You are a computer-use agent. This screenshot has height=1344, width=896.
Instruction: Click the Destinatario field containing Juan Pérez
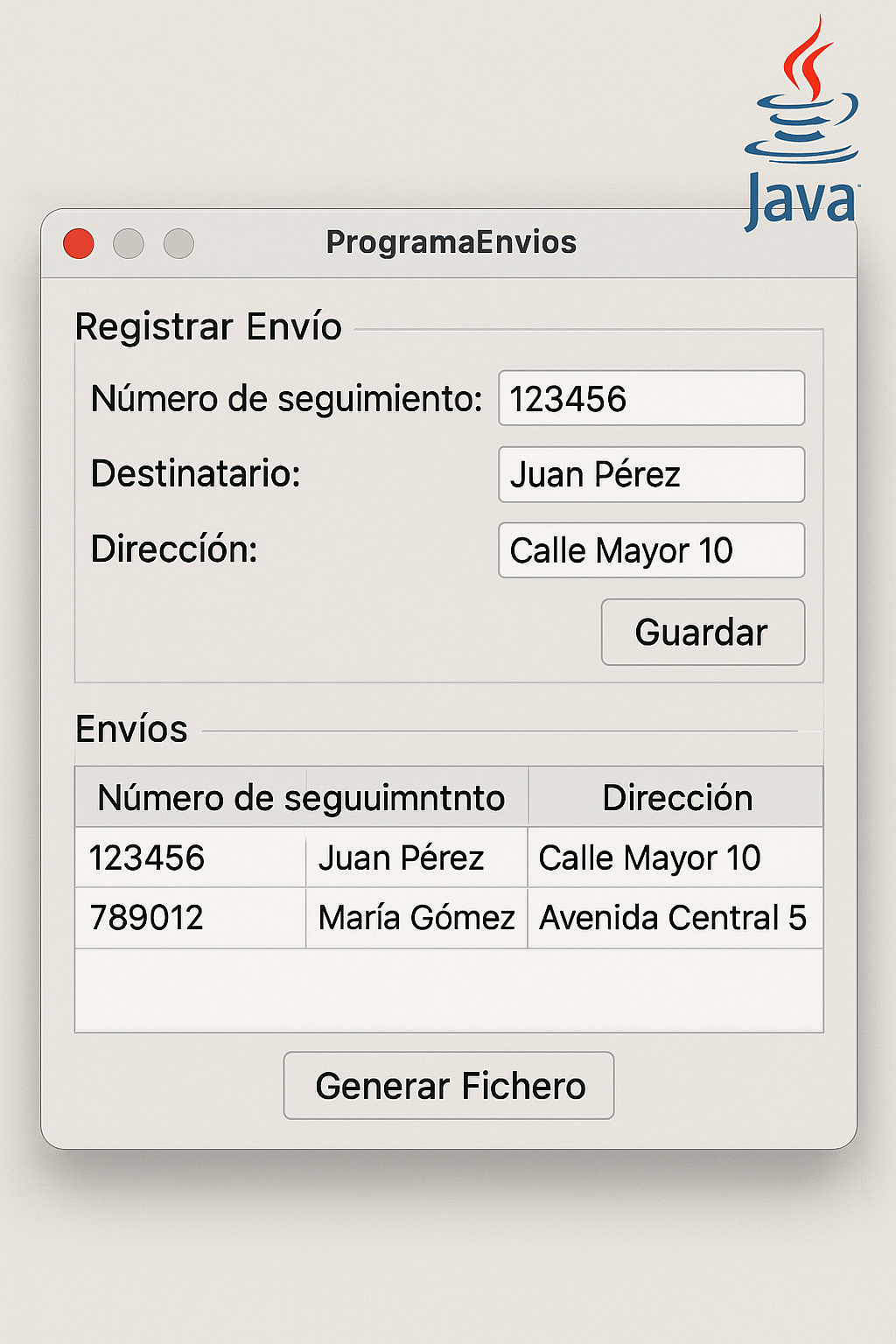[x=651, y=474]
